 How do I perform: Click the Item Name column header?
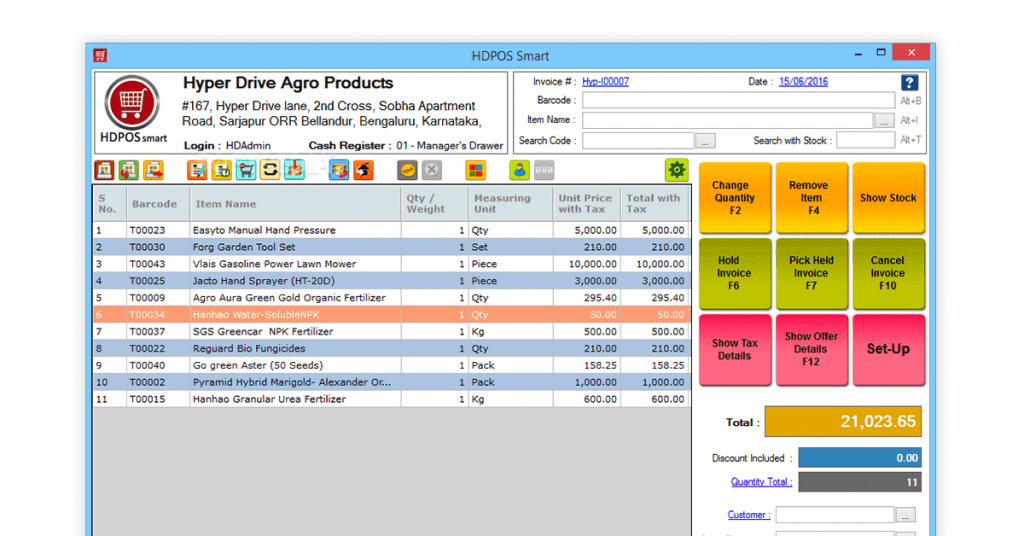[295, 204]
